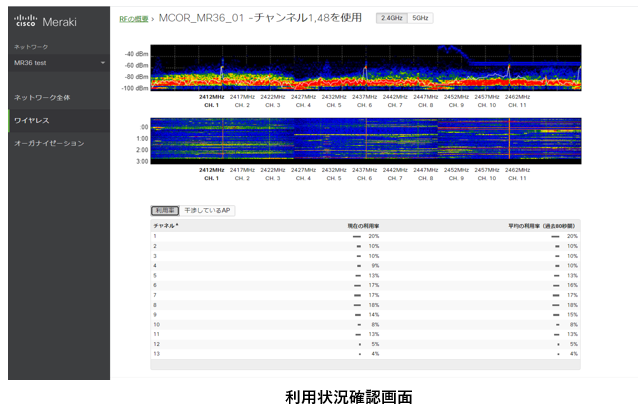Select channel 4 row in table
Screen dimensions: 638x418
365,266
